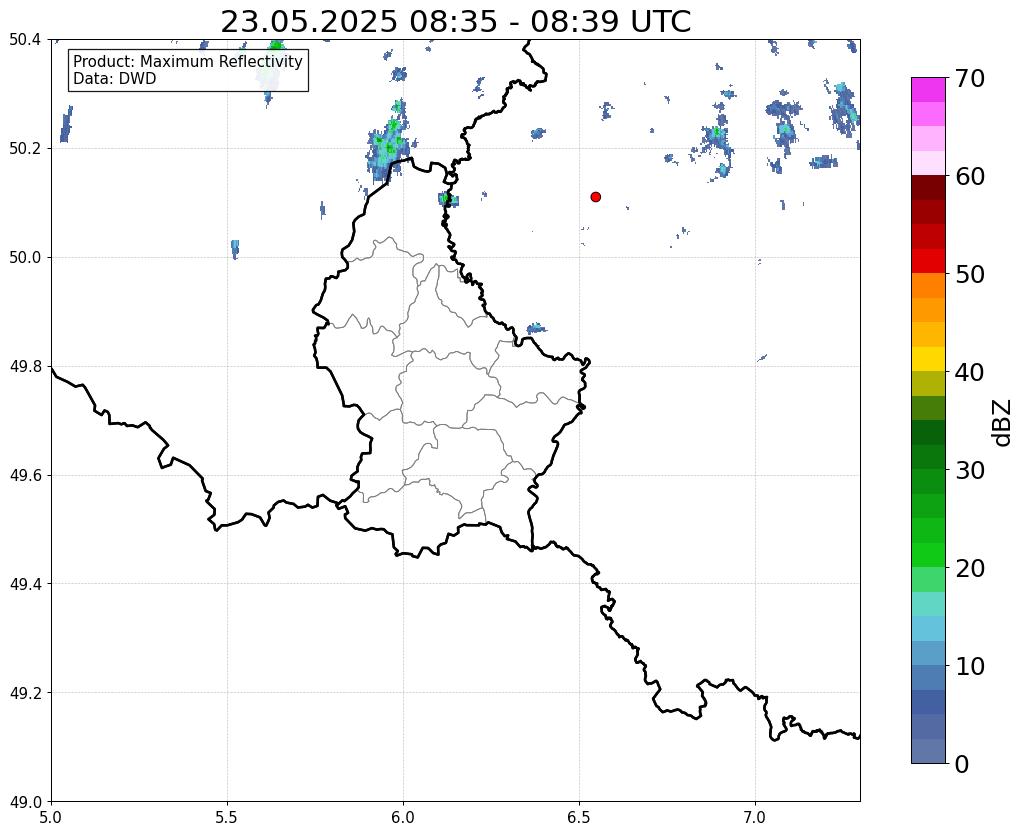This screenshot has height=834, width=1023.
Task: Click the longitude axis label 6.0
Action: coord(403,817)
